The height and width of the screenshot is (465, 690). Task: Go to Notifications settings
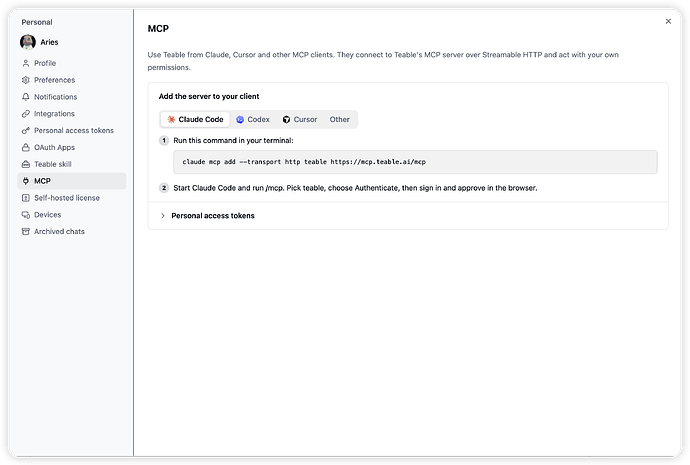[x=71, y=96]
